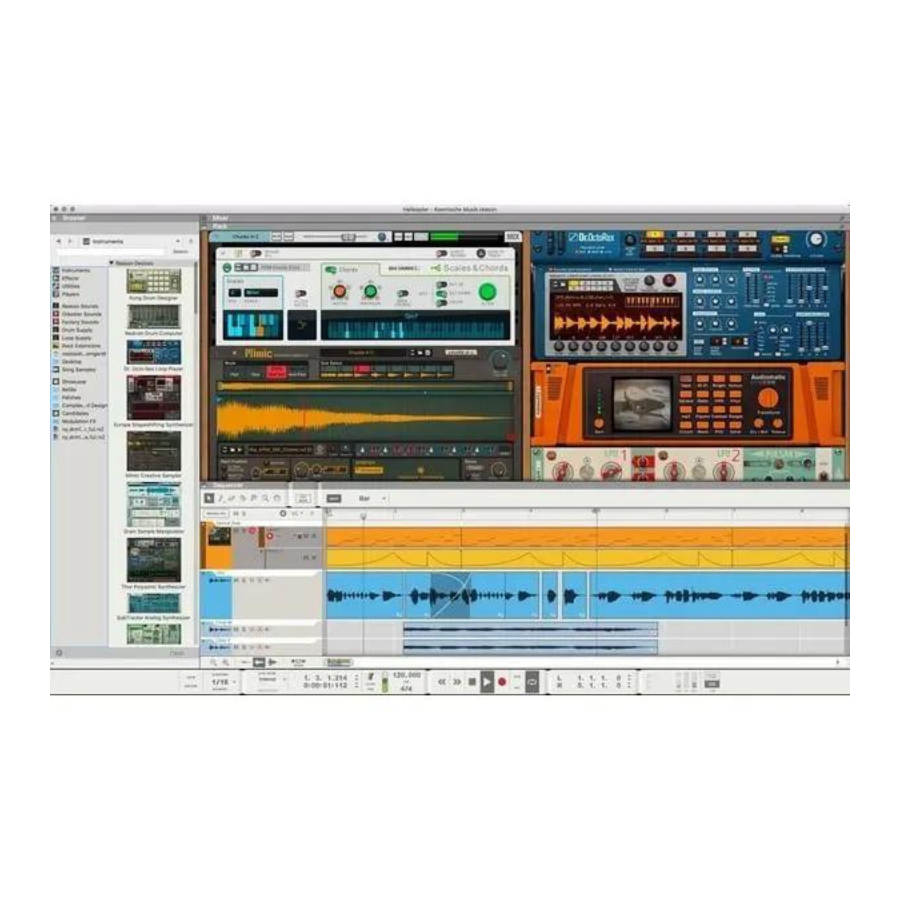Click the Mimic Creative Sampler thumbnail

[154, 451]
